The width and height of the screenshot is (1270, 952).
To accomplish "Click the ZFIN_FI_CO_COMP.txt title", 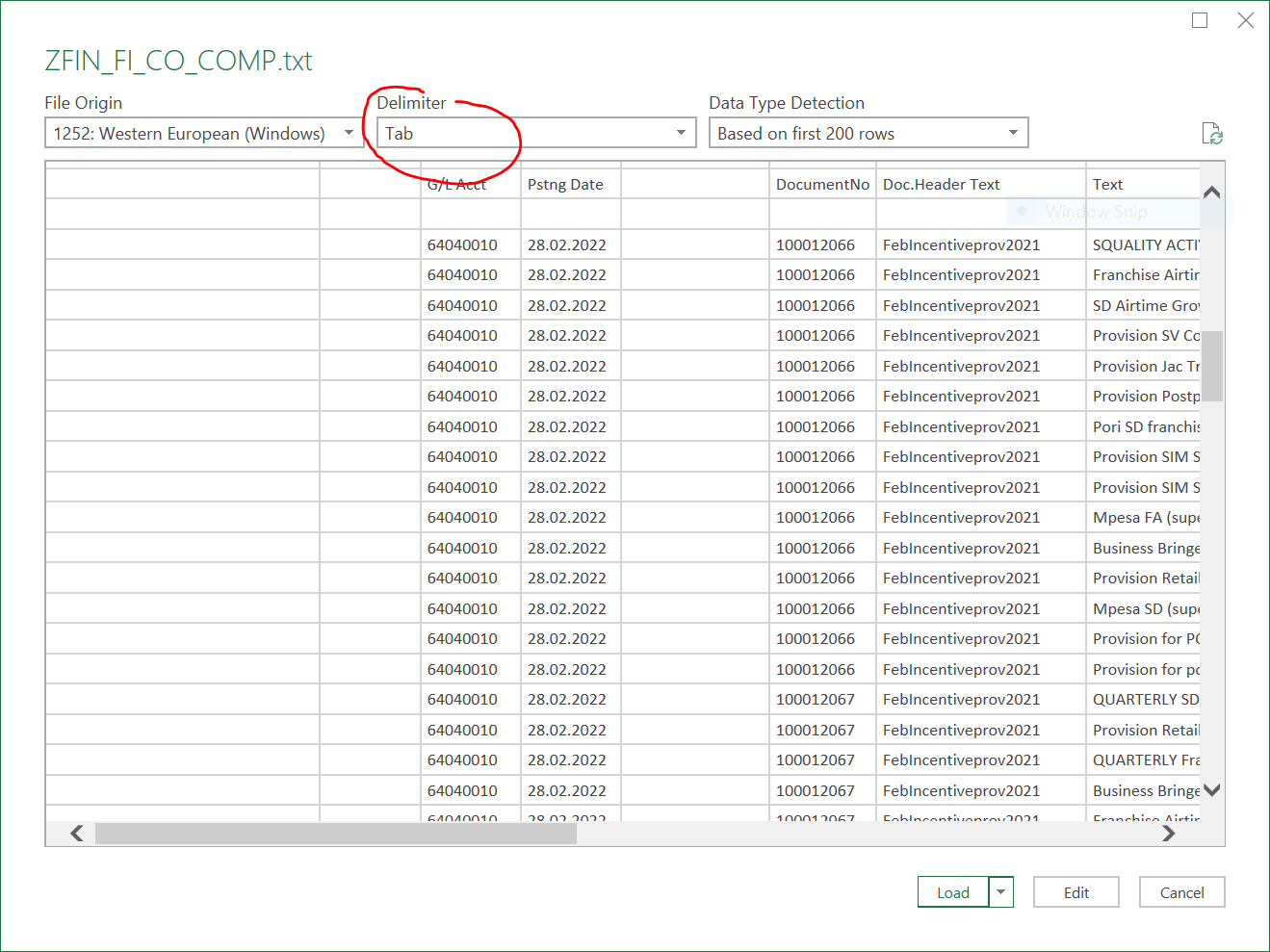I will coord(178,61).
